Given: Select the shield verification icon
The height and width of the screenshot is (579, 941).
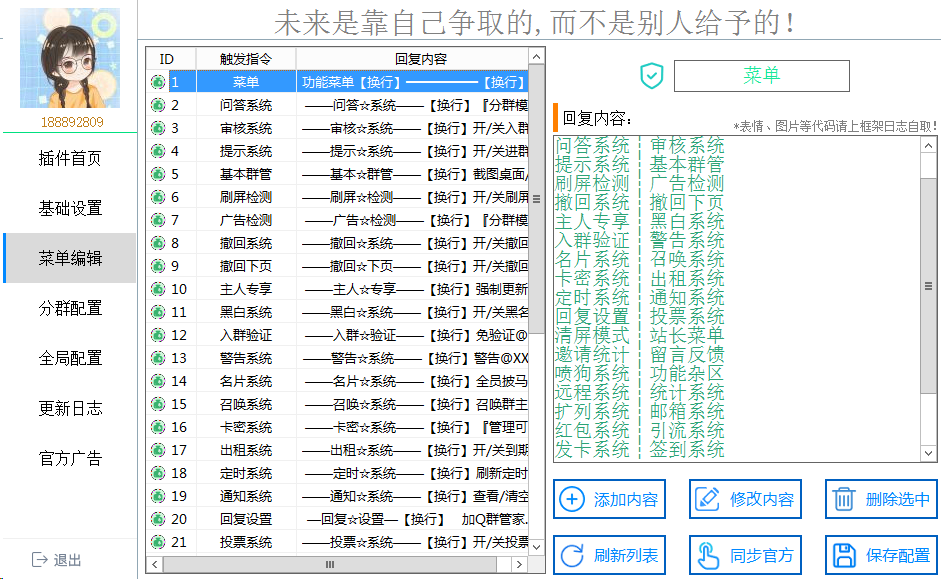Looking at the screenshot, I should (x=651, y=75).
